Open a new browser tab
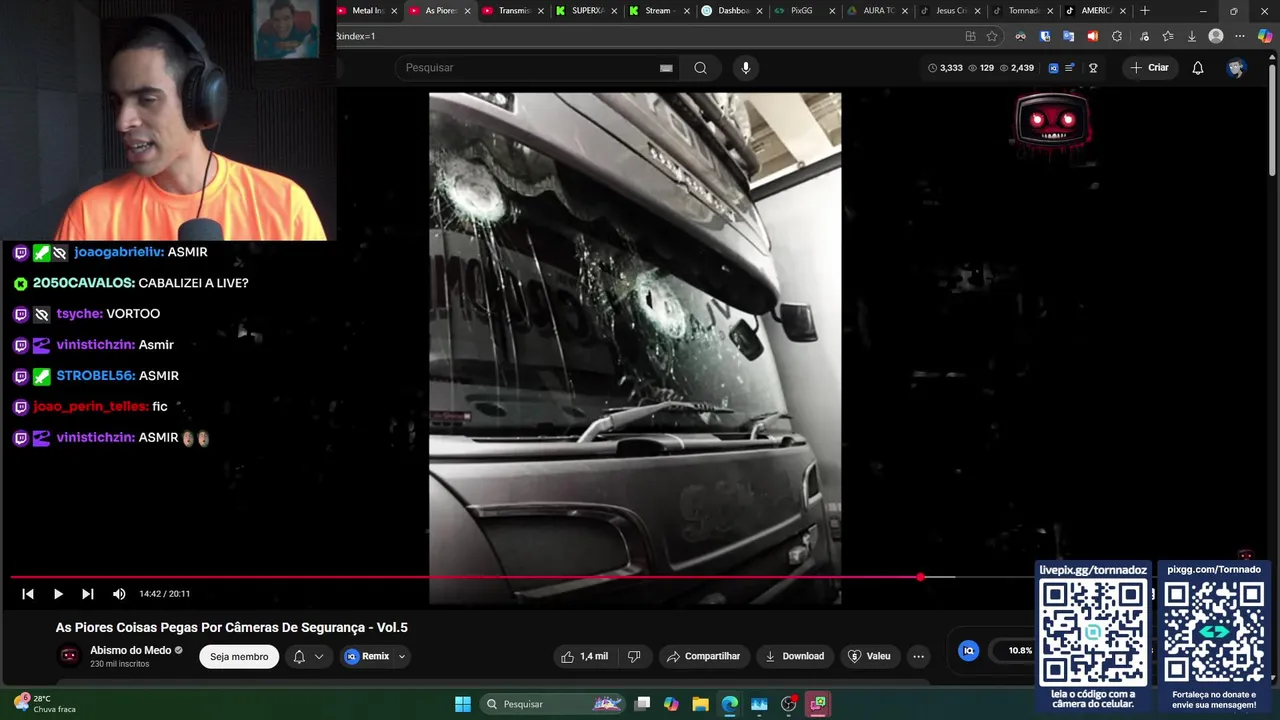Viewport: 1280px width, 720px height. tap(1145, 11)
